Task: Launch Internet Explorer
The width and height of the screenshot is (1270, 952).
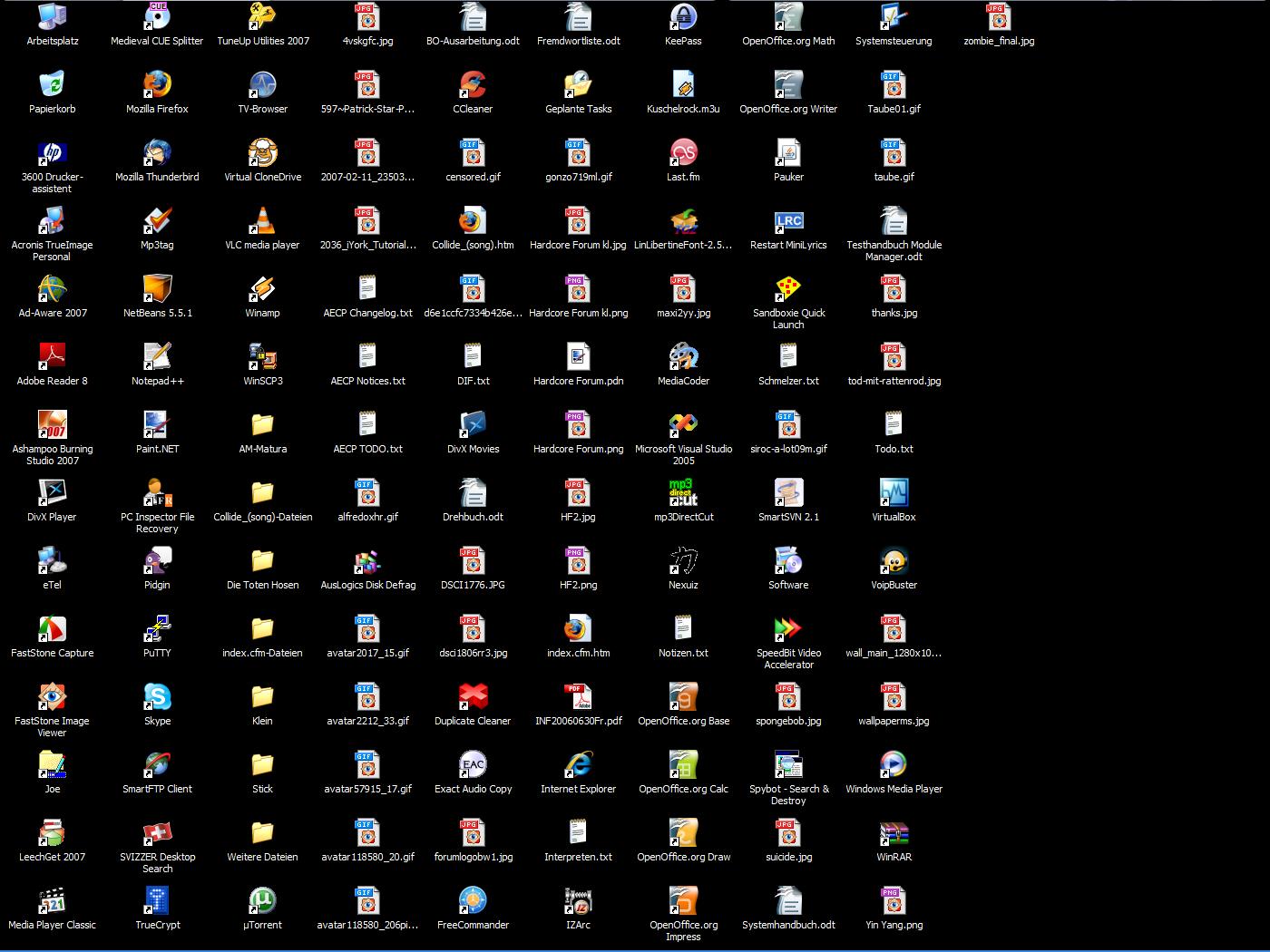Action: [x=579, y=764]
